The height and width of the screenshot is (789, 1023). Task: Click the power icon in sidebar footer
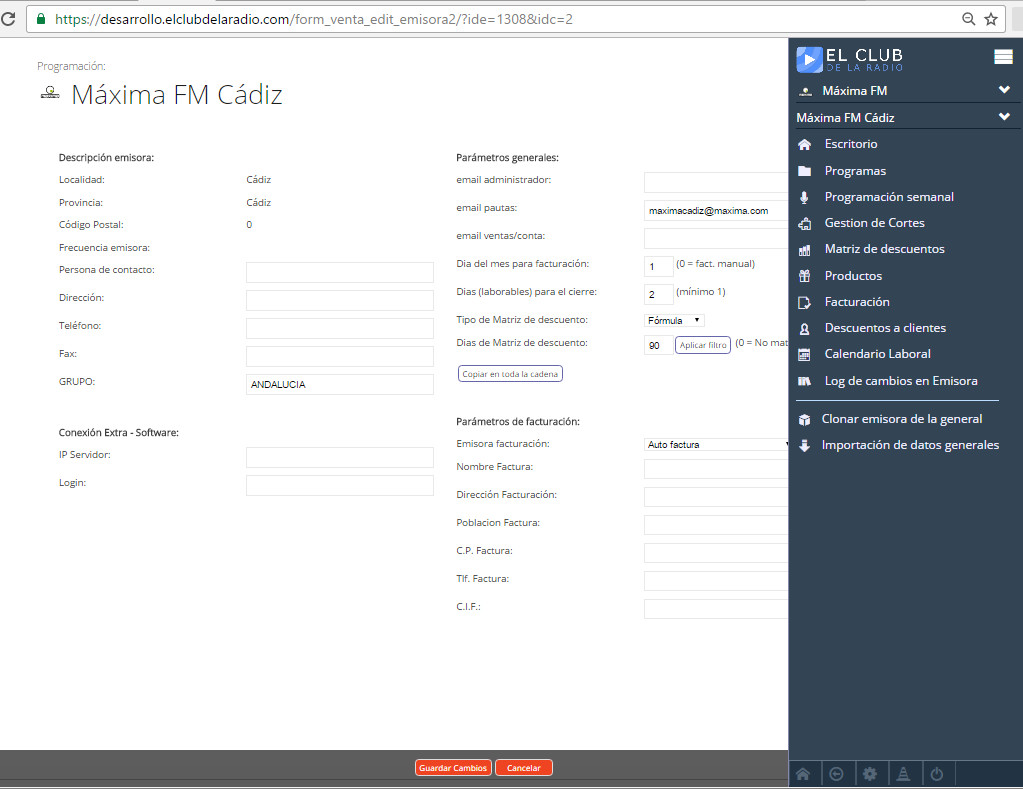pos(936,774)
